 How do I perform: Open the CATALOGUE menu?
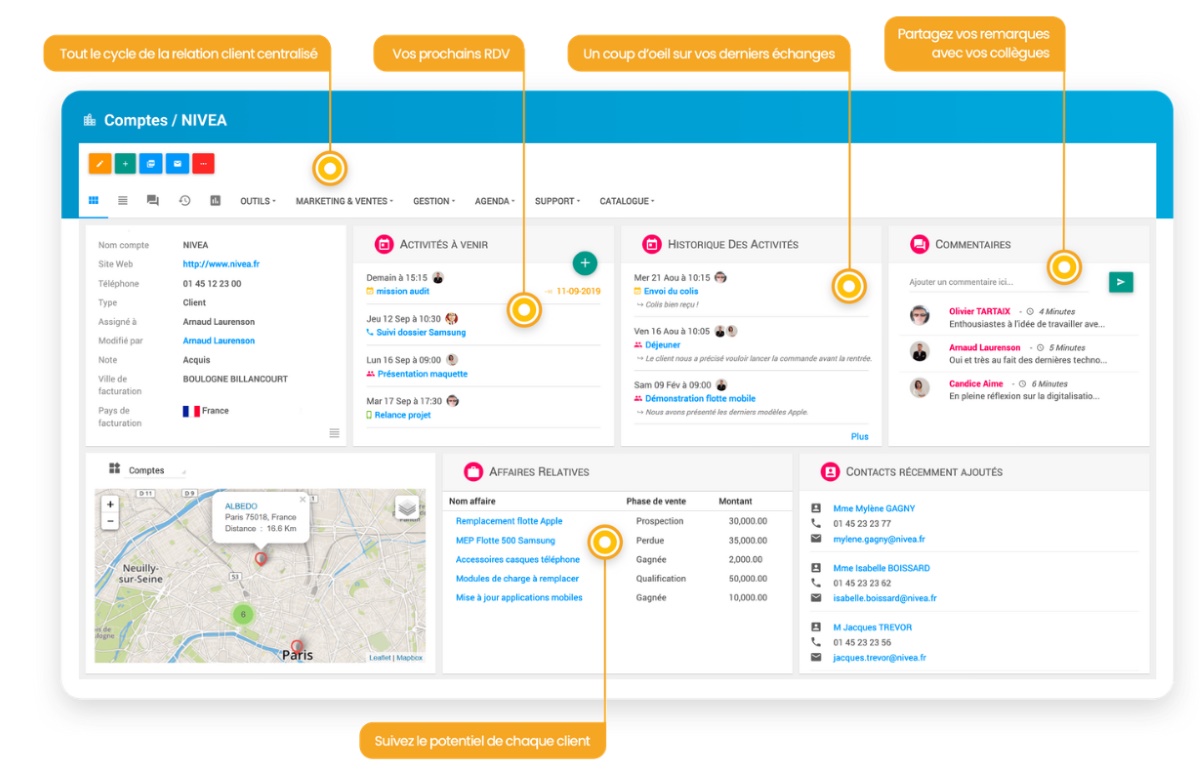[x=627, y=201]
